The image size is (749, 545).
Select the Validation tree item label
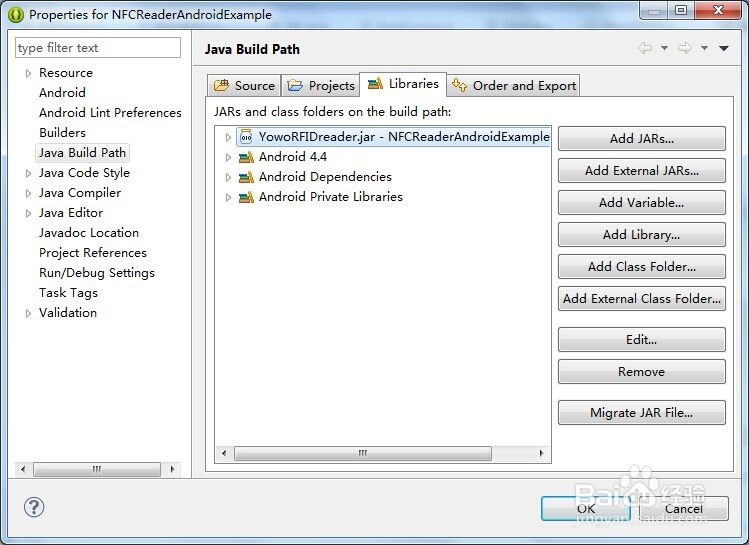click(x=68, y=313)
